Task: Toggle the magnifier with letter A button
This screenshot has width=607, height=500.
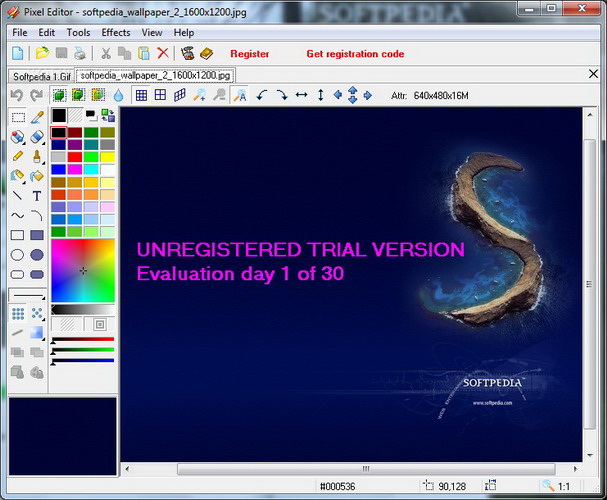Action: tap(240, 95)
